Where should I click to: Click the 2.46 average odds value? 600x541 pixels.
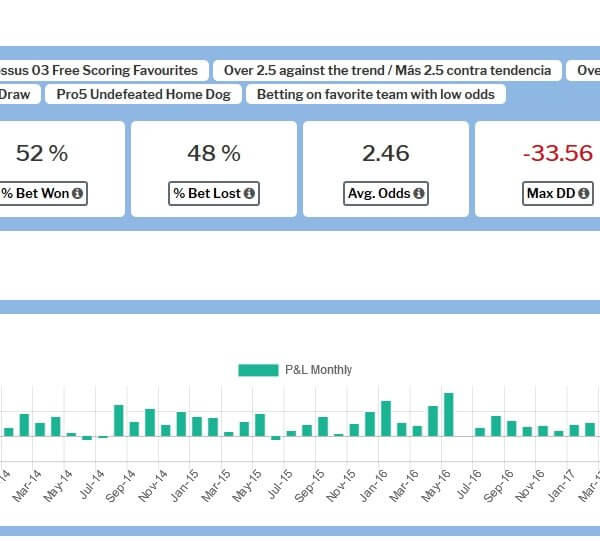pos(386,153)
